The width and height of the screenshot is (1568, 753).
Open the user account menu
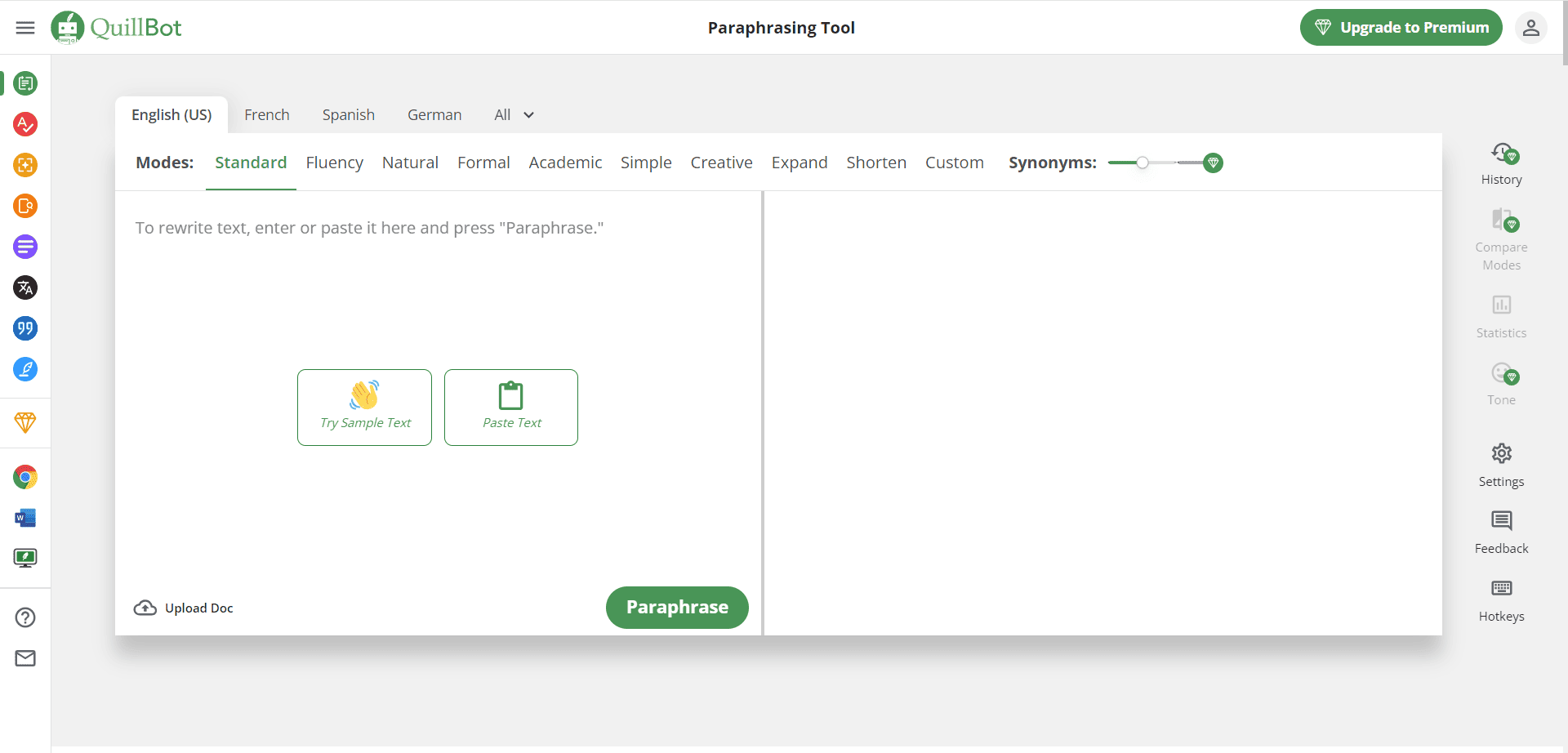1530,28
